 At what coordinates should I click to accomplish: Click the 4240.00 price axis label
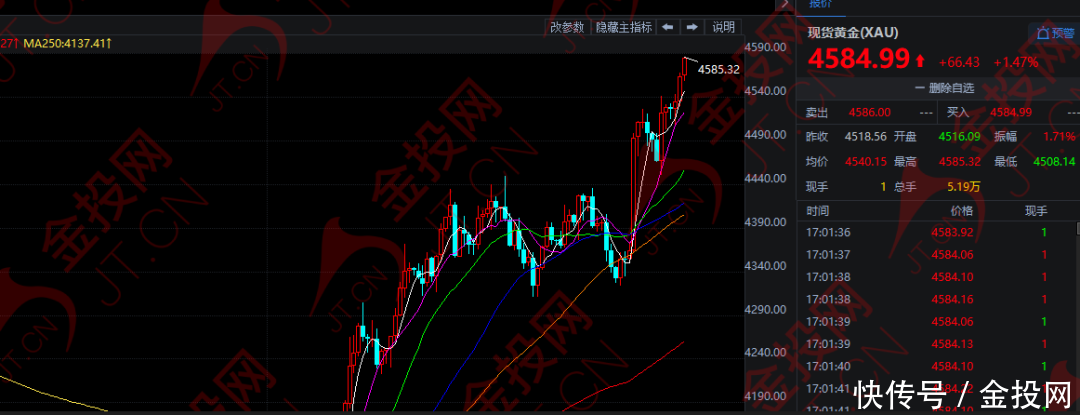[x=766, y=353]
